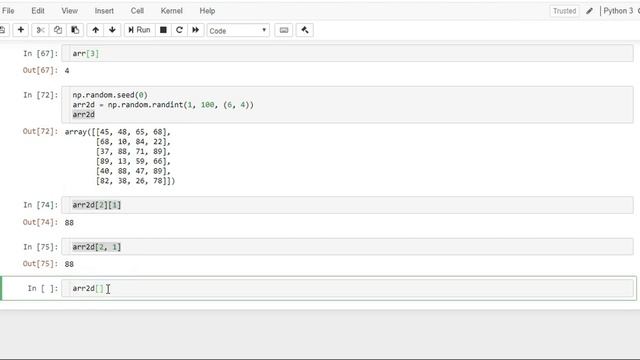Run the current cell
This screenshot has height=360, width=640.
click(140, 30)
